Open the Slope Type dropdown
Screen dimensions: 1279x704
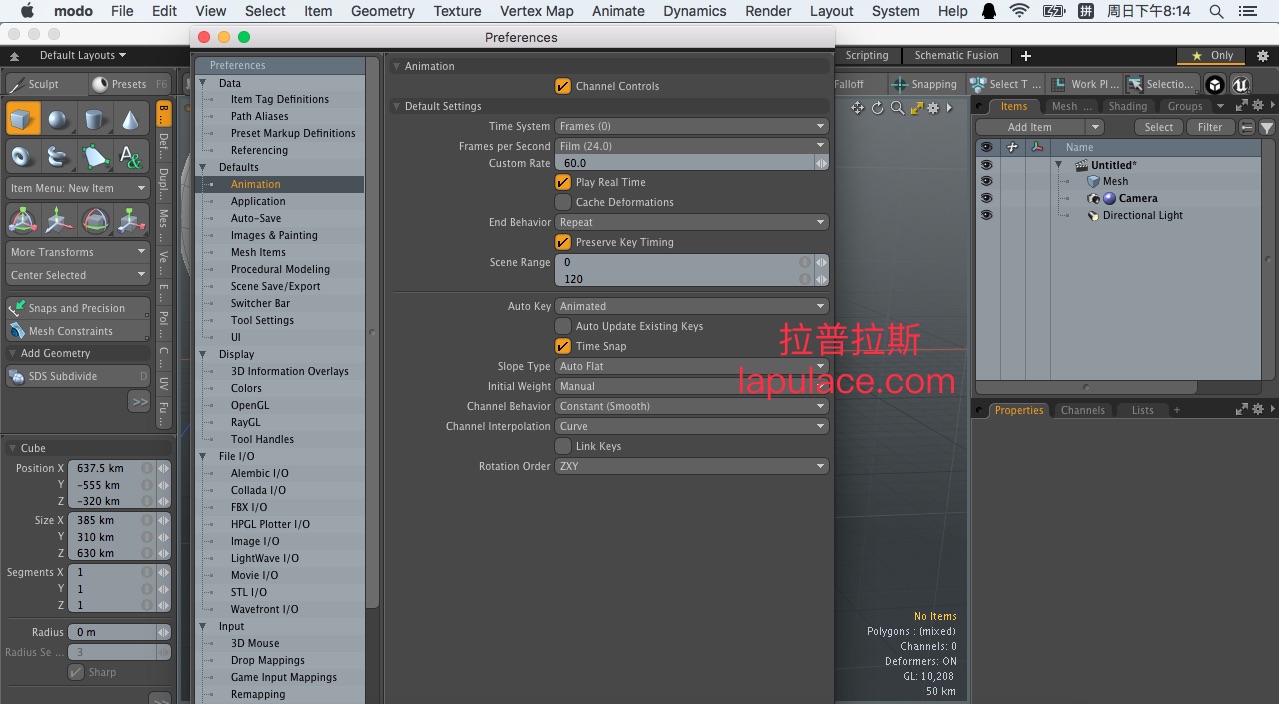point(692,366)
